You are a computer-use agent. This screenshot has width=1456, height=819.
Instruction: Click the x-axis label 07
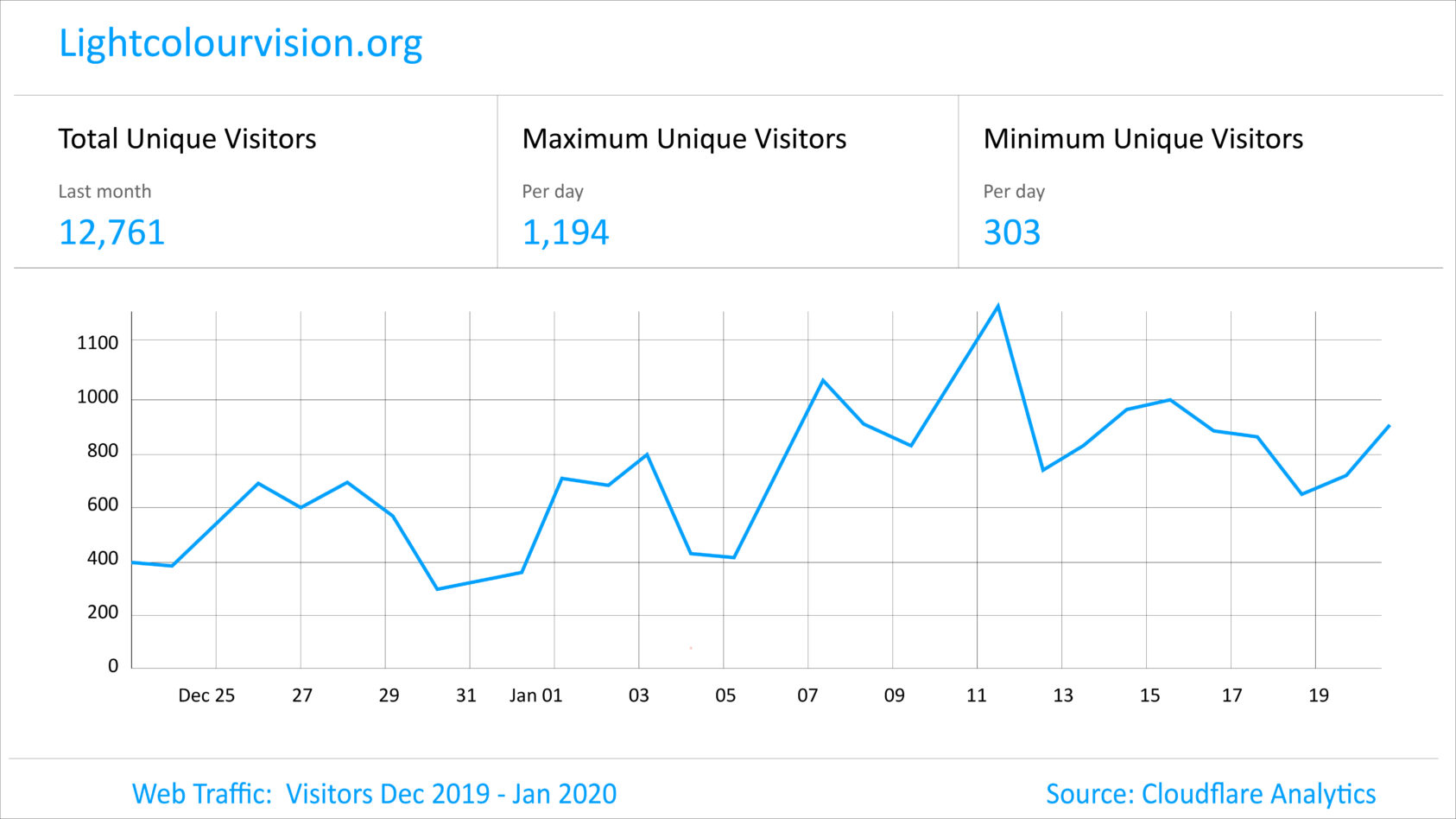(807, 695)
